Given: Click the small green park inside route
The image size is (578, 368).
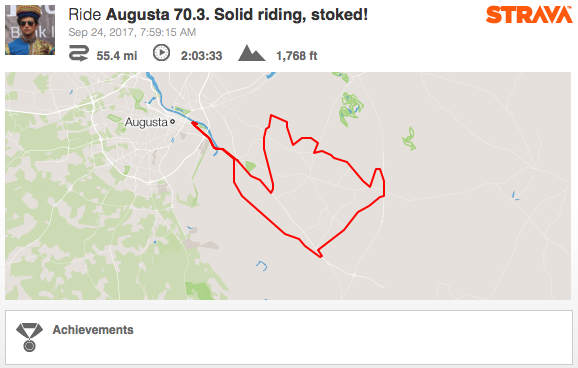Looking at the screenshot, I should [x=251, y=166].
